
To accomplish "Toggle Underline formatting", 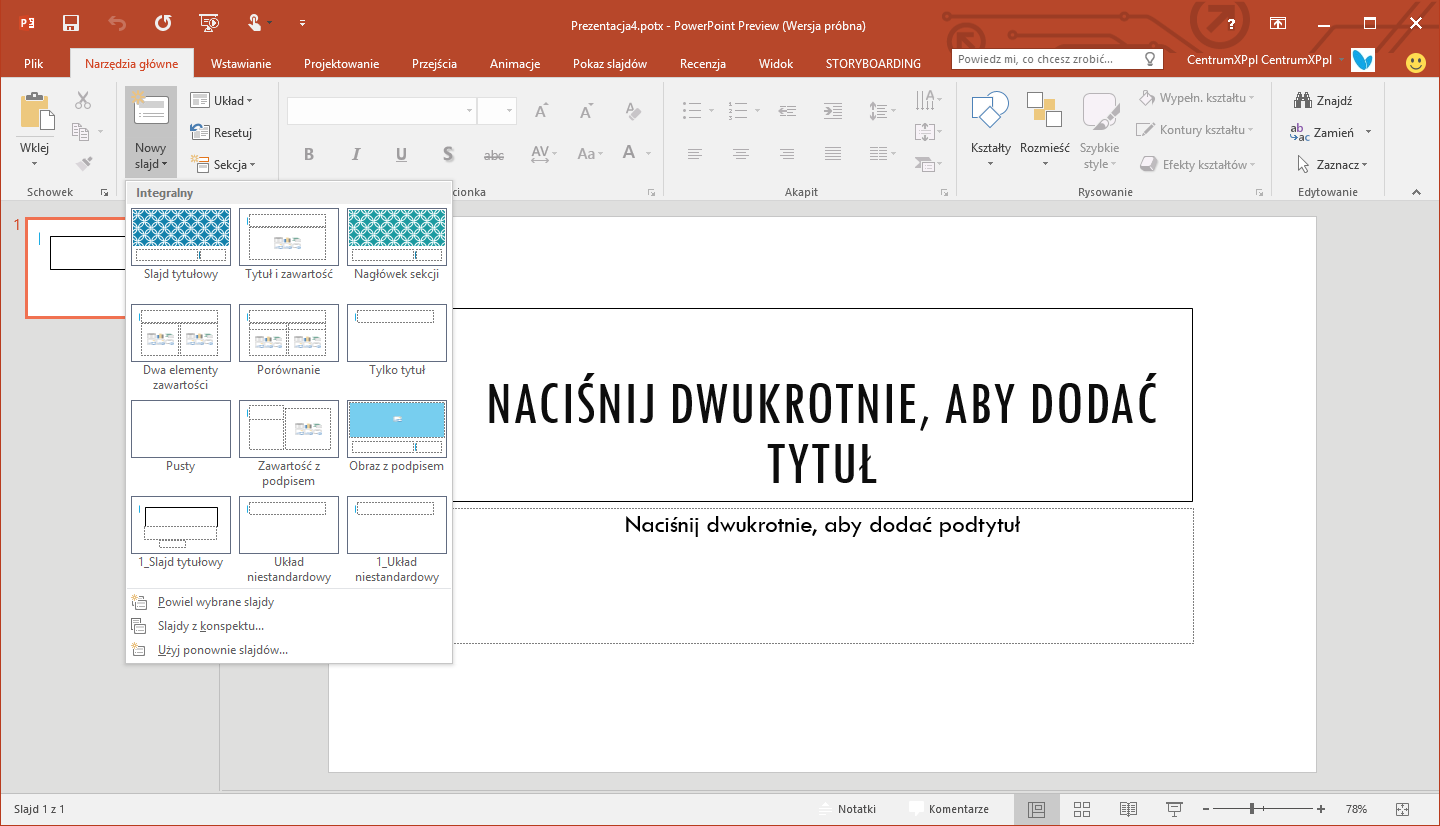I will [x=401, y=154].
